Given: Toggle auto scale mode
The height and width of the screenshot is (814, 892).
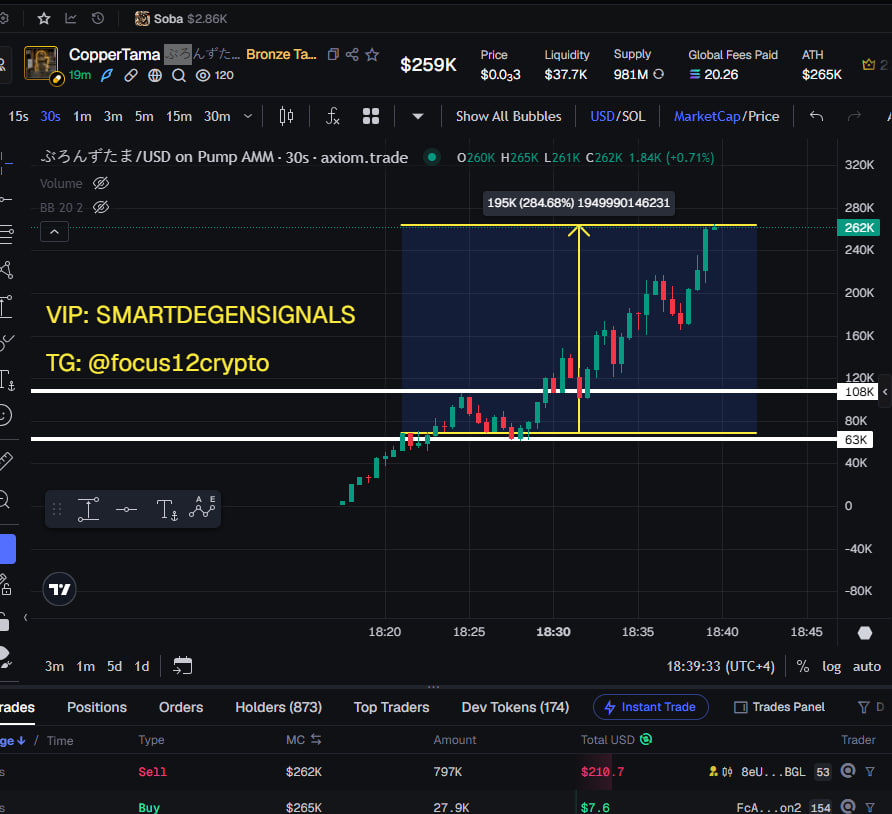Looking at the screenshot, I should 866,667.
